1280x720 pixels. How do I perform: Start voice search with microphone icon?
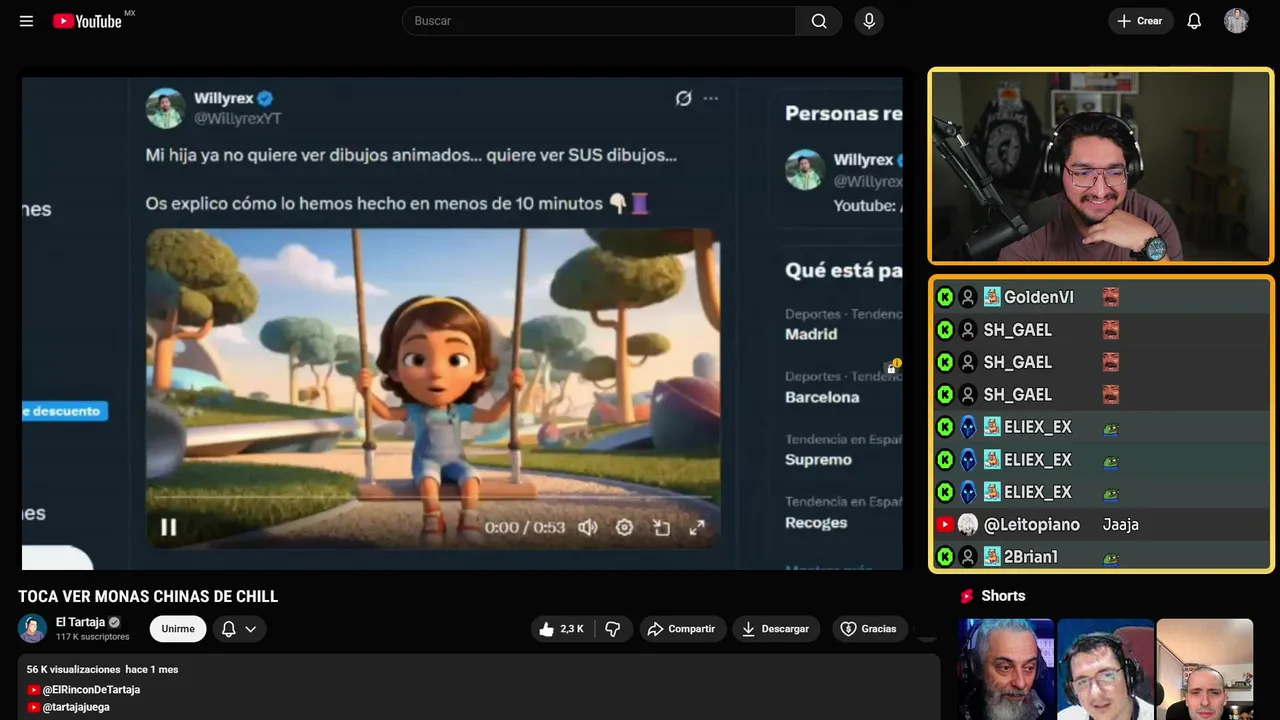[869, 21]
